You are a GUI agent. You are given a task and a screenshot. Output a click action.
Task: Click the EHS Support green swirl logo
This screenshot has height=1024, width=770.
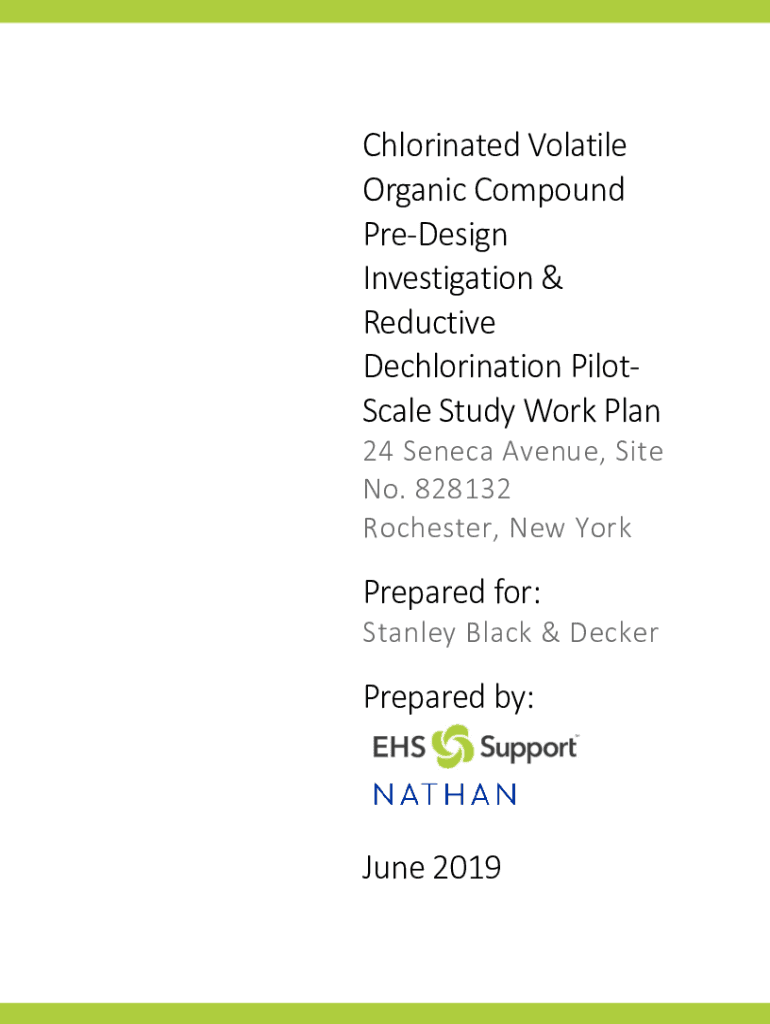tap(453, 746)
